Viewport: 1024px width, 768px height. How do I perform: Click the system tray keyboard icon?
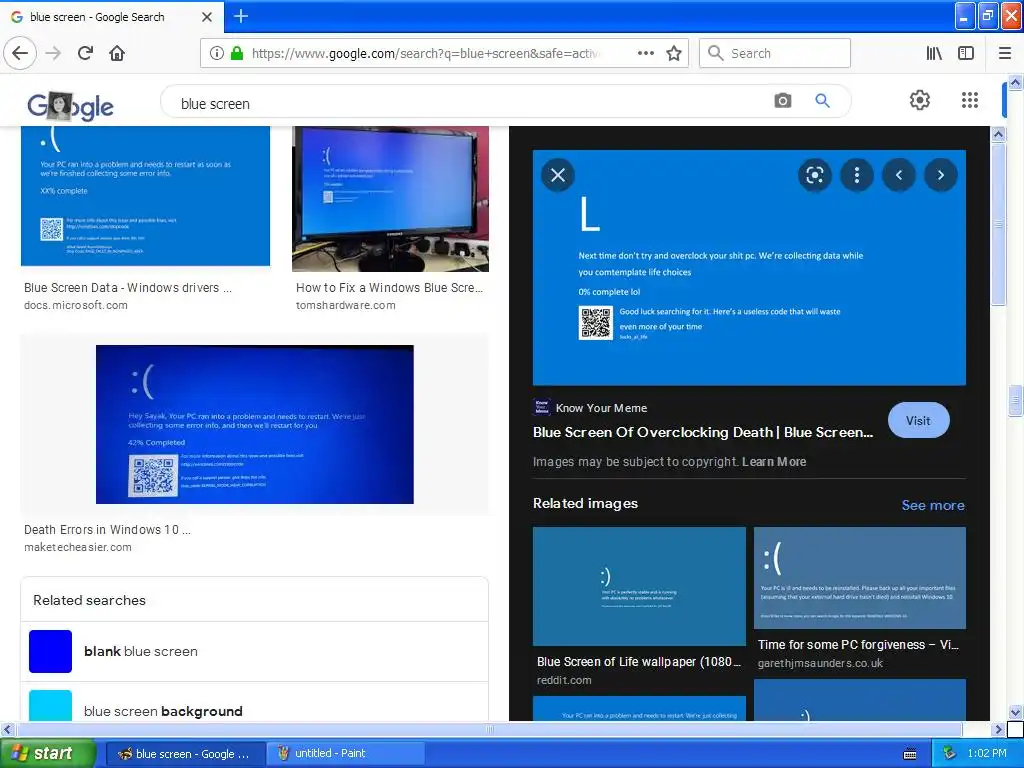tap(910, 754)
